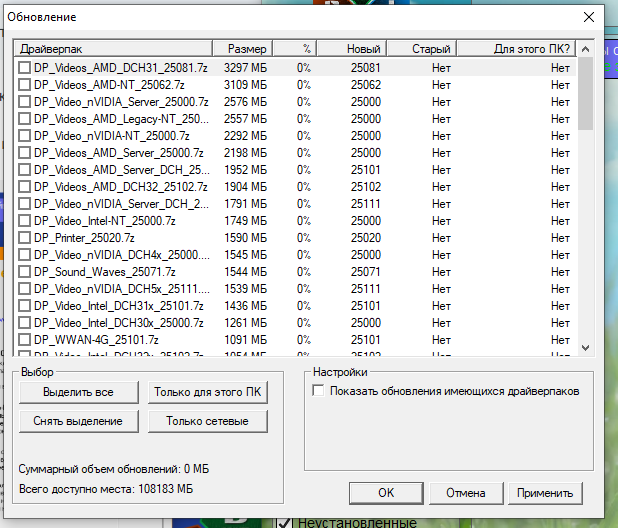Check DP_Video_Intel-NT_25000.7z driverpack
618x528 pixels.
pos(24,220)
